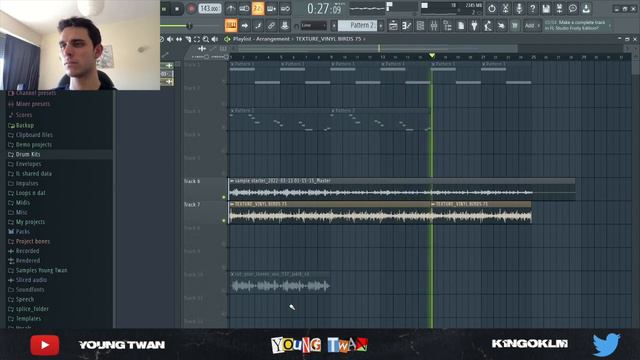Image resolution: width=640 pixels, height=360 pixels.
Task: Open the green Playlist menu arrow
Action: click(x=227, y=39)
